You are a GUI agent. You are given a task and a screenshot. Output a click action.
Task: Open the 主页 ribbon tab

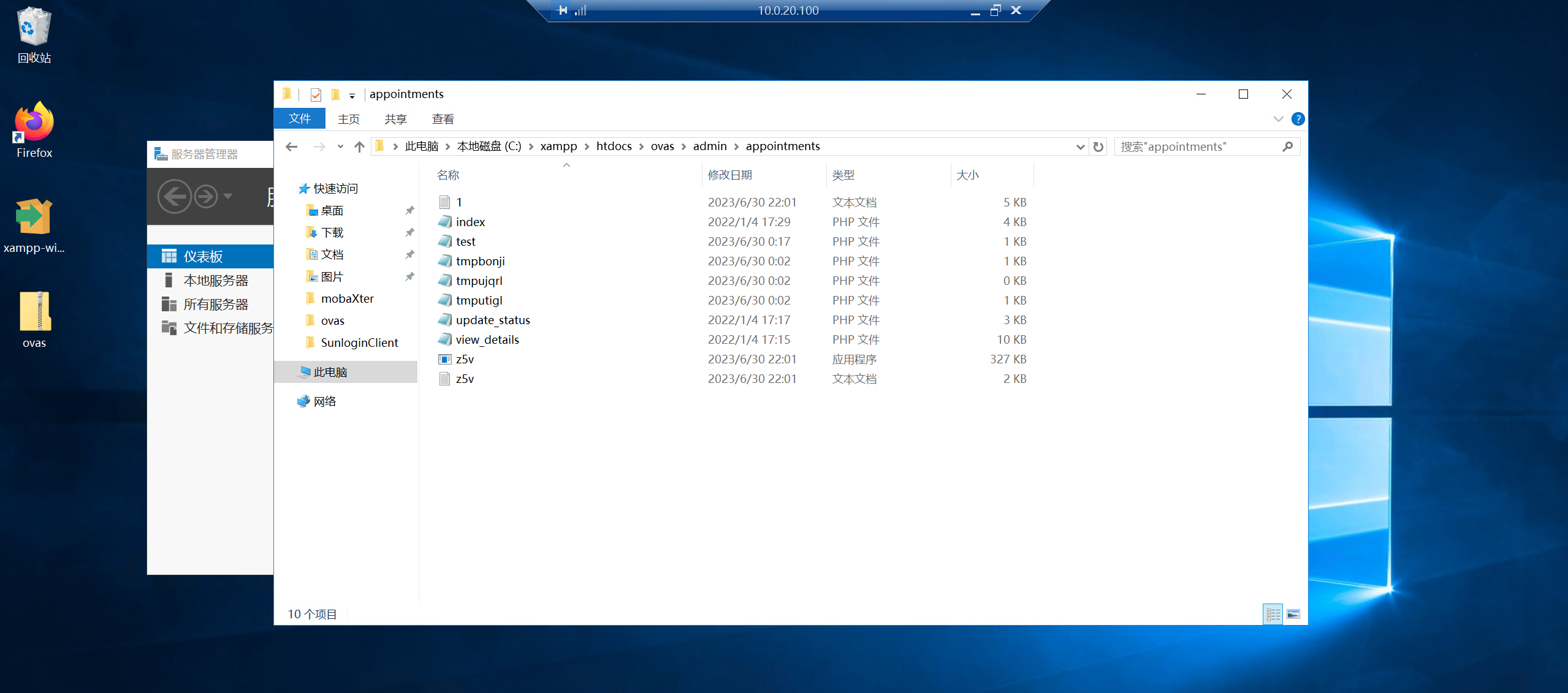coord(349,119)
